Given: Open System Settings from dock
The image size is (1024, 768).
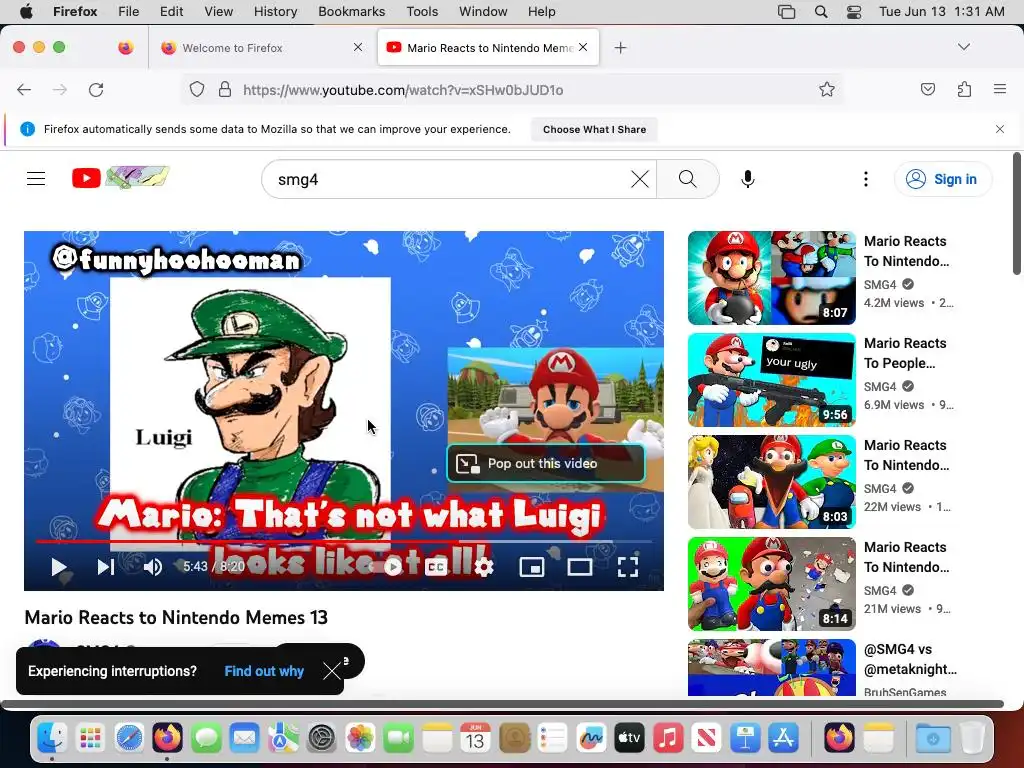Looking at the screenshot, I should [321, 738].
